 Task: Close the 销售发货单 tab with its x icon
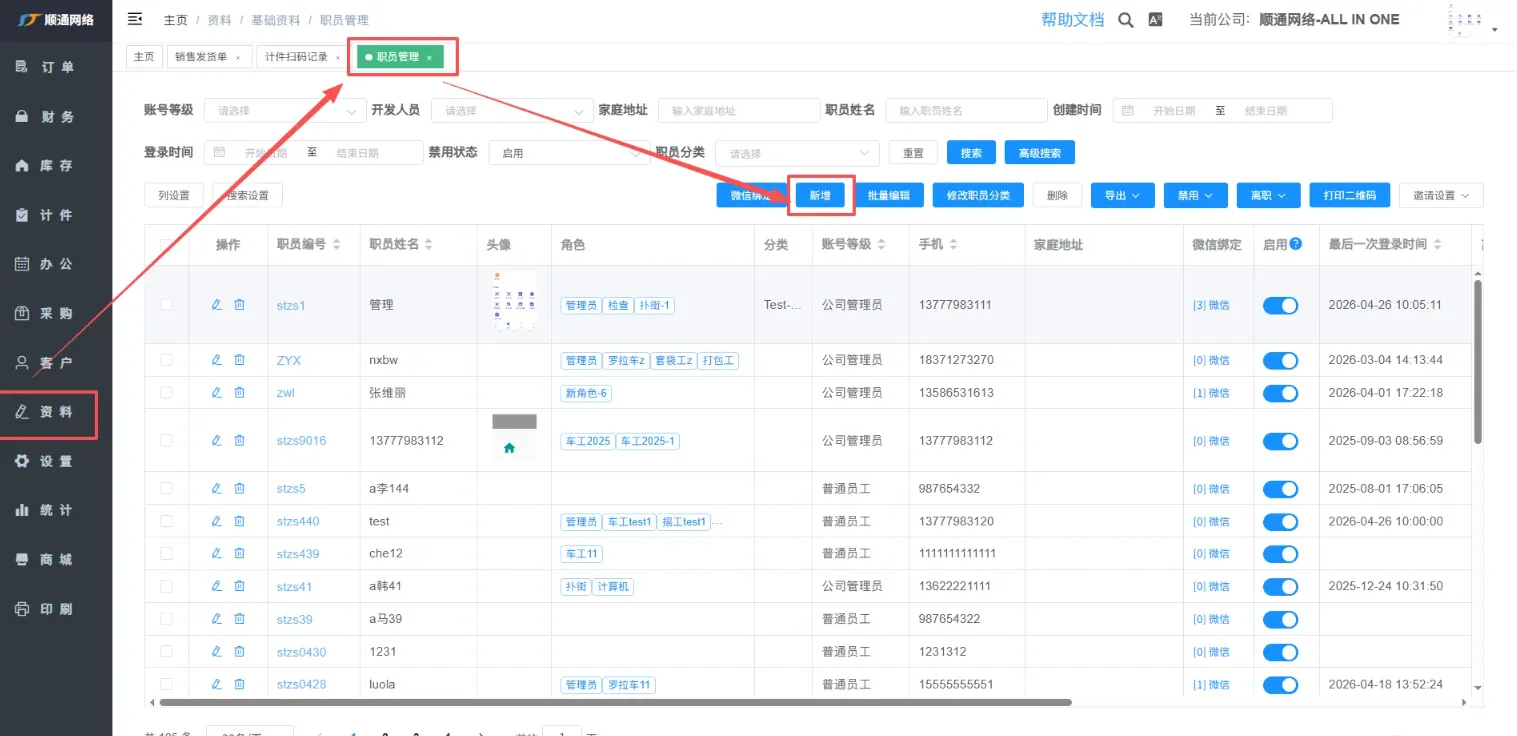click(238, 58)
